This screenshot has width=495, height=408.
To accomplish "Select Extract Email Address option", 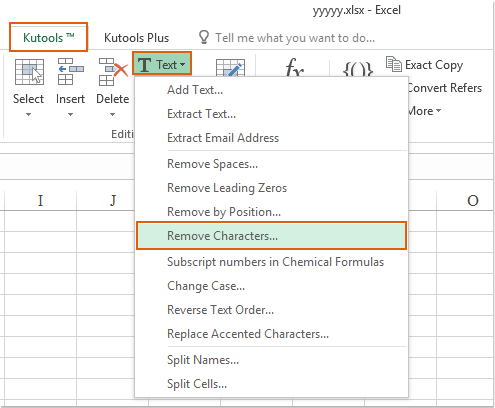I will [271, 138].
